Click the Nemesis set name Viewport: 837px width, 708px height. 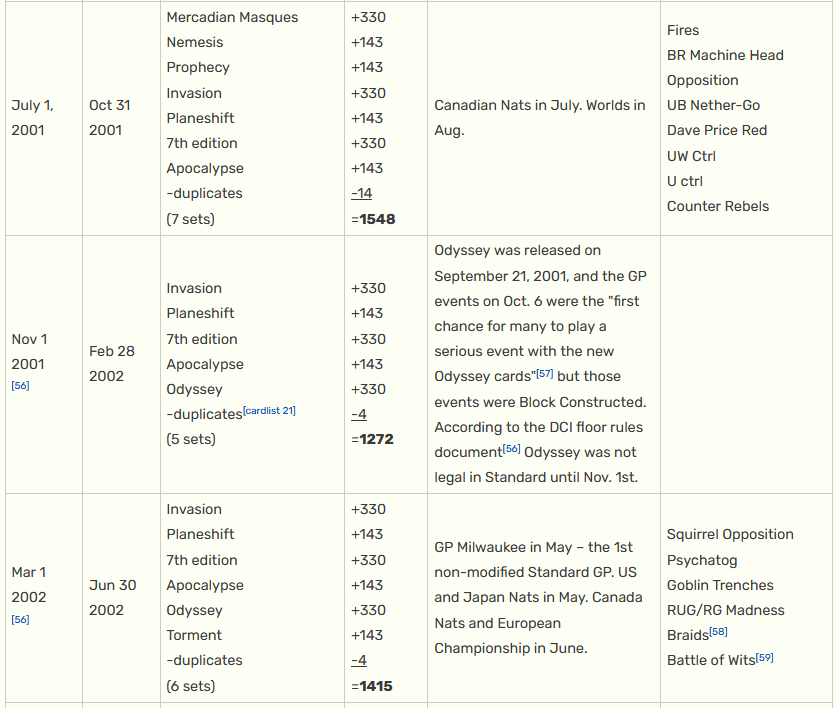point(195,42)
